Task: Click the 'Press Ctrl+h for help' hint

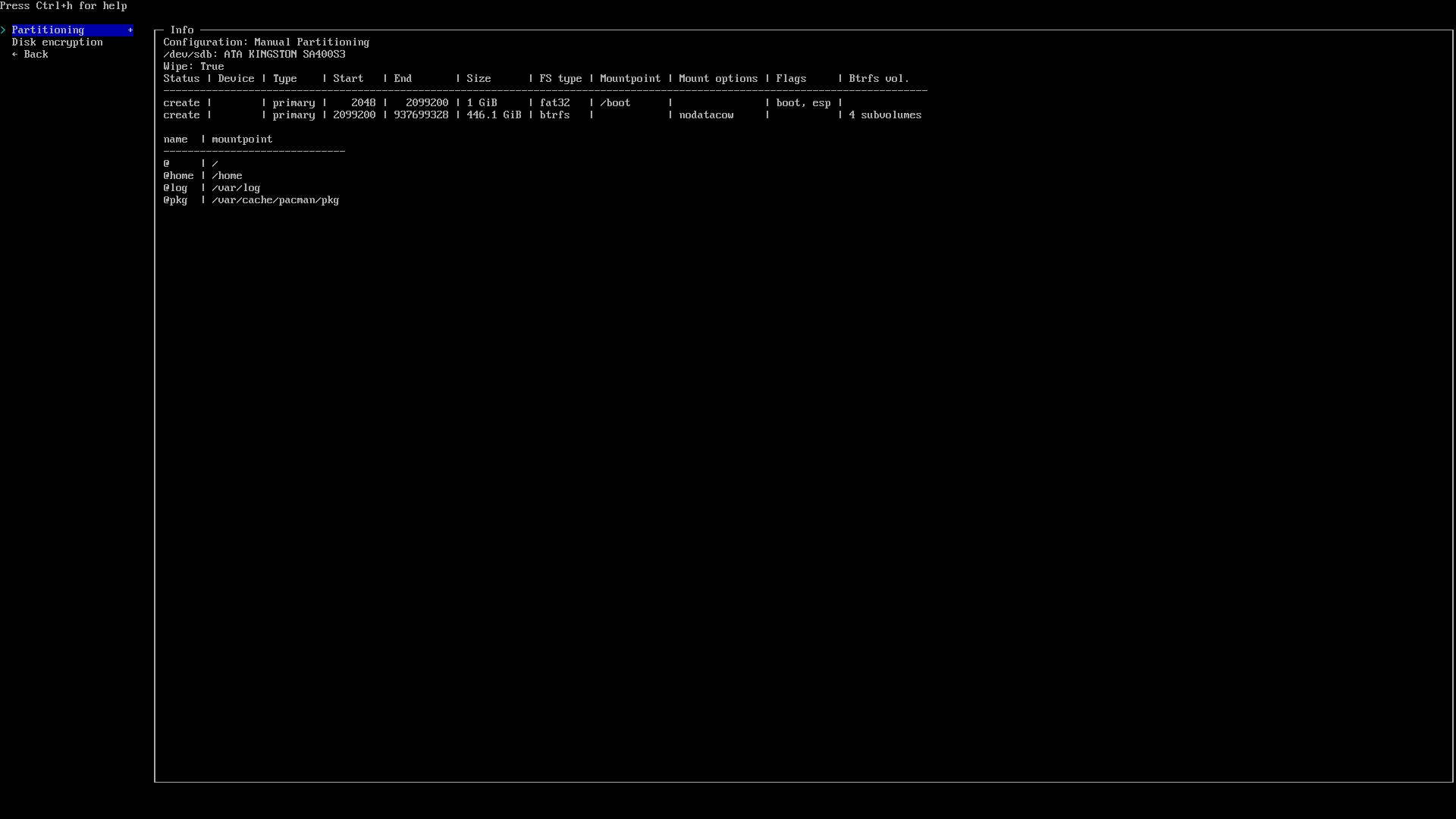Action: click(x=64, y=6)
